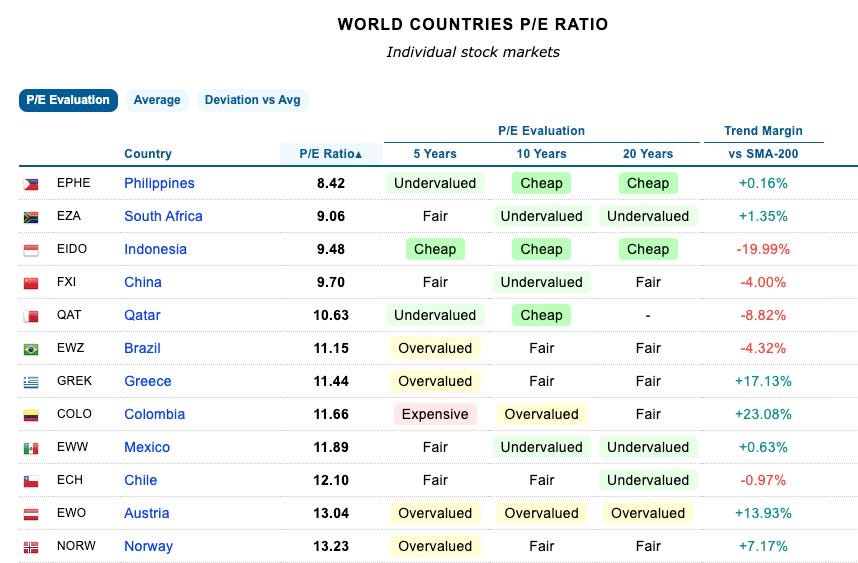Viewport: 858px width, 563px height.
Task: Click the Philippines flag icon
Action: [x=31, y=184]
